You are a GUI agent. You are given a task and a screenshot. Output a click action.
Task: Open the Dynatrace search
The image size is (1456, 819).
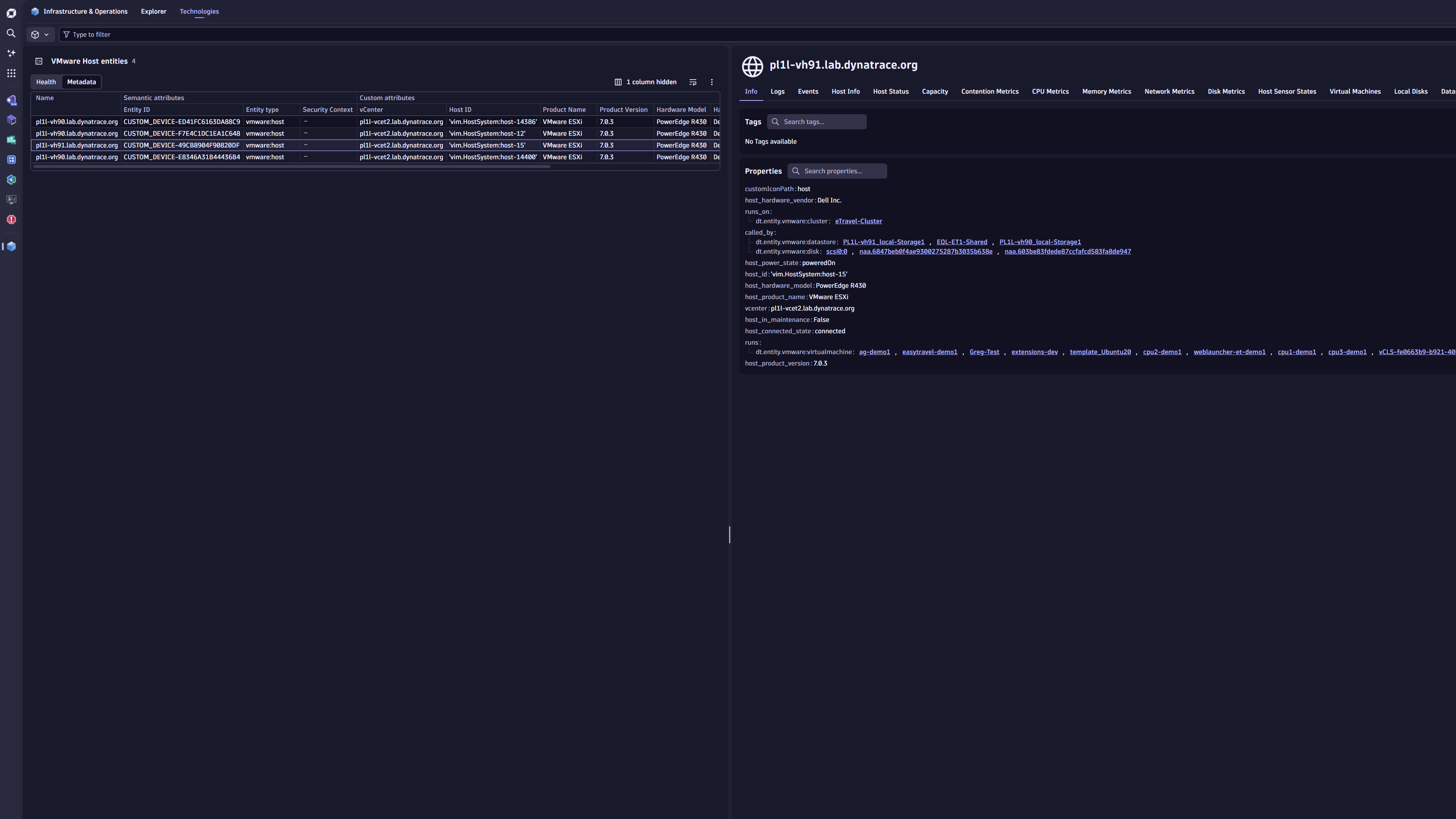(x=11, y=33)
